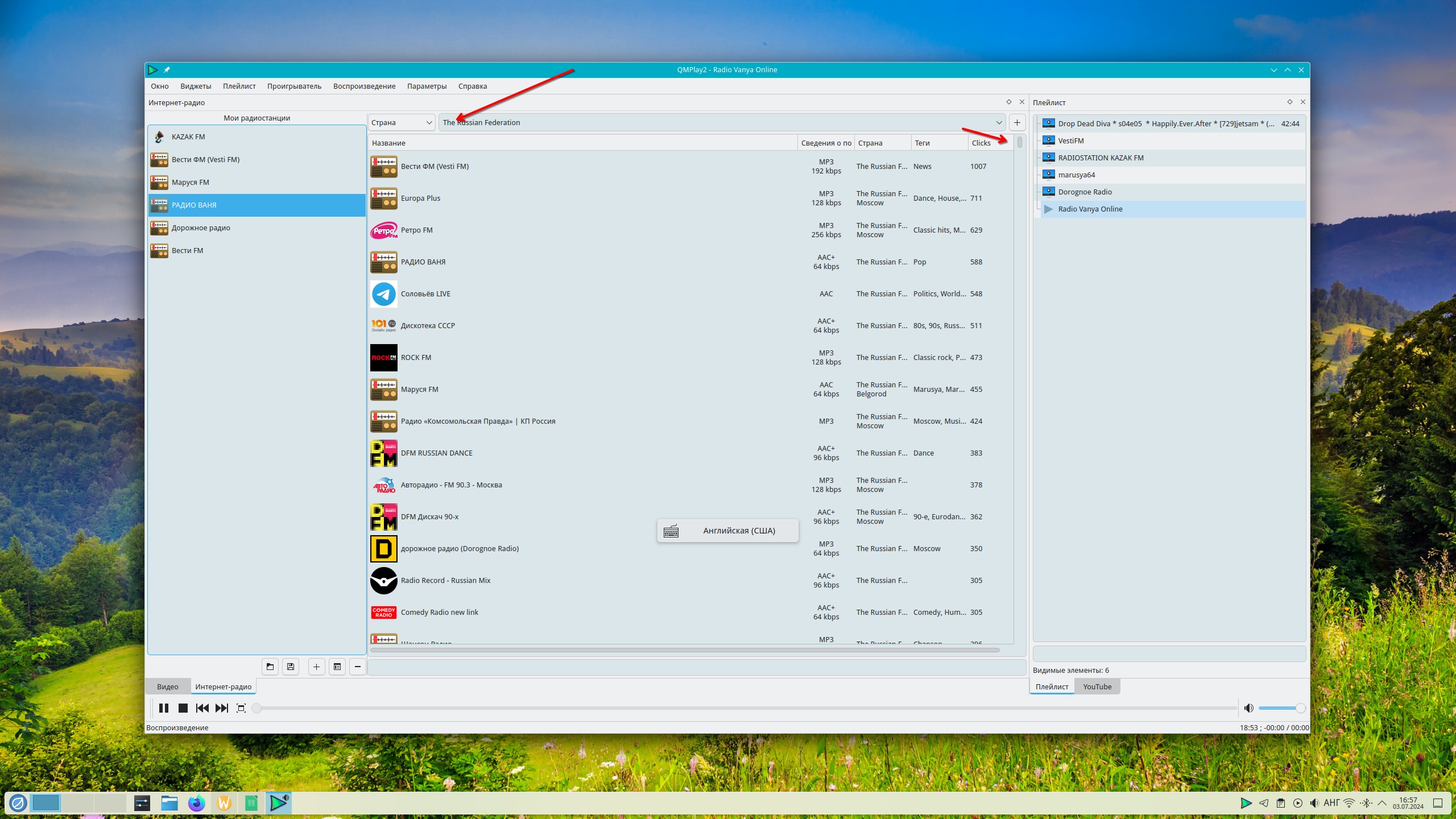
Task: Stop playback with the stop button
Action: pyautogui.click(x=183, y=708)
